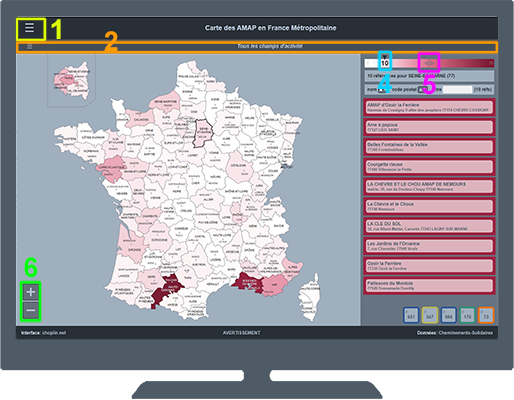The image size is (514, 400).
Task: Open the 'La Chèvre et le Choux' entry
Action: [429, 206]
